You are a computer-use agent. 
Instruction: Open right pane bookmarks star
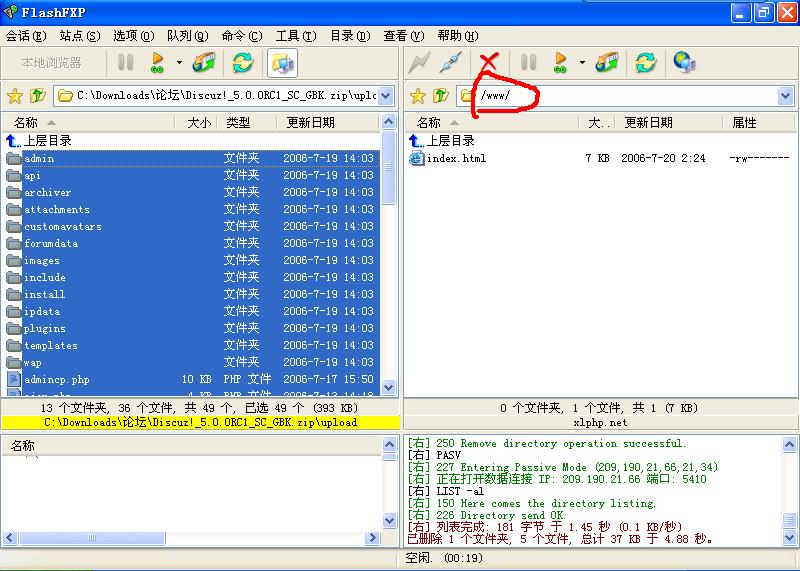pyautogui.click(x=418, y=95)
